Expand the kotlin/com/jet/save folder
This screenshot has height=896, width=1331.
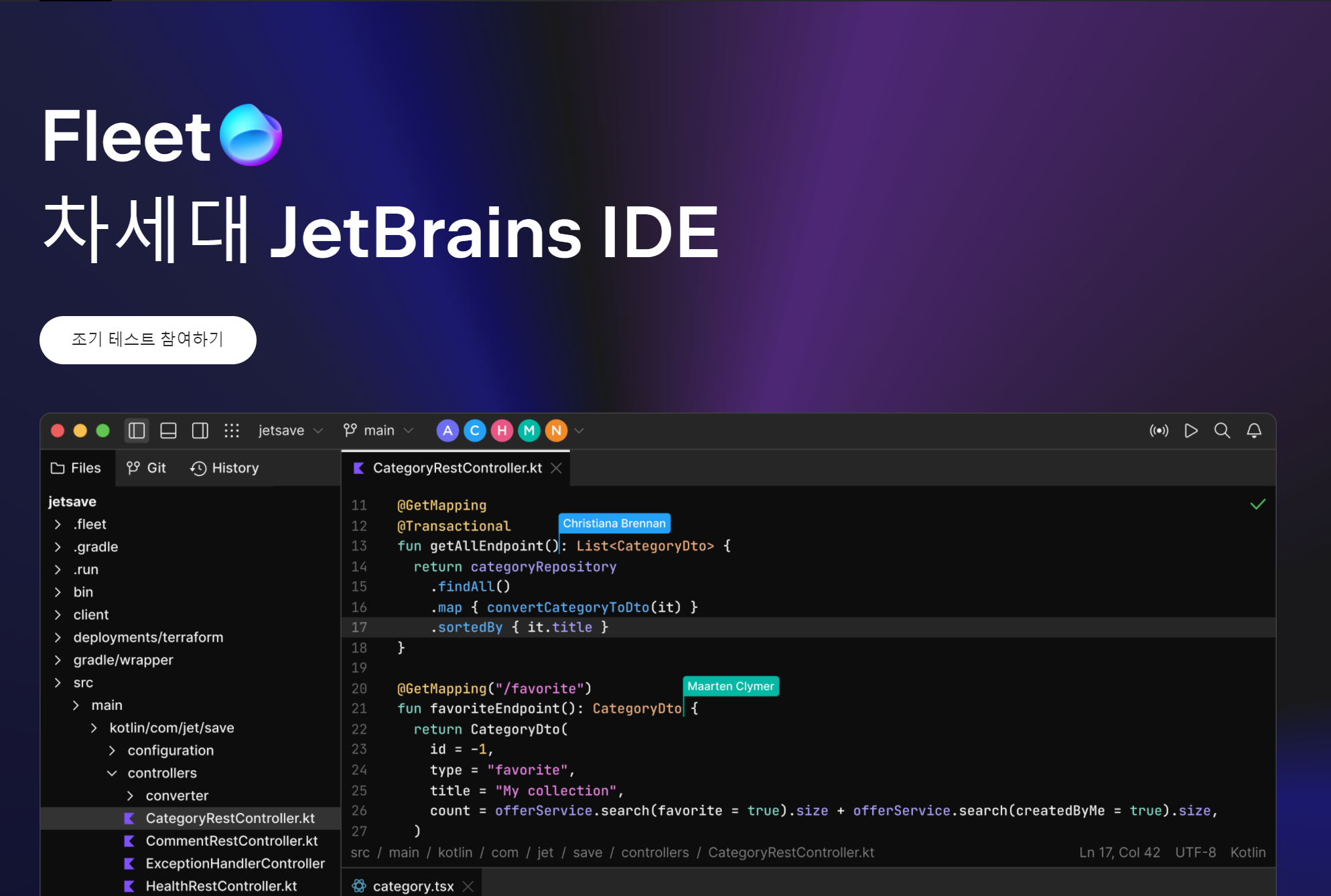click(x=94, y=728)
